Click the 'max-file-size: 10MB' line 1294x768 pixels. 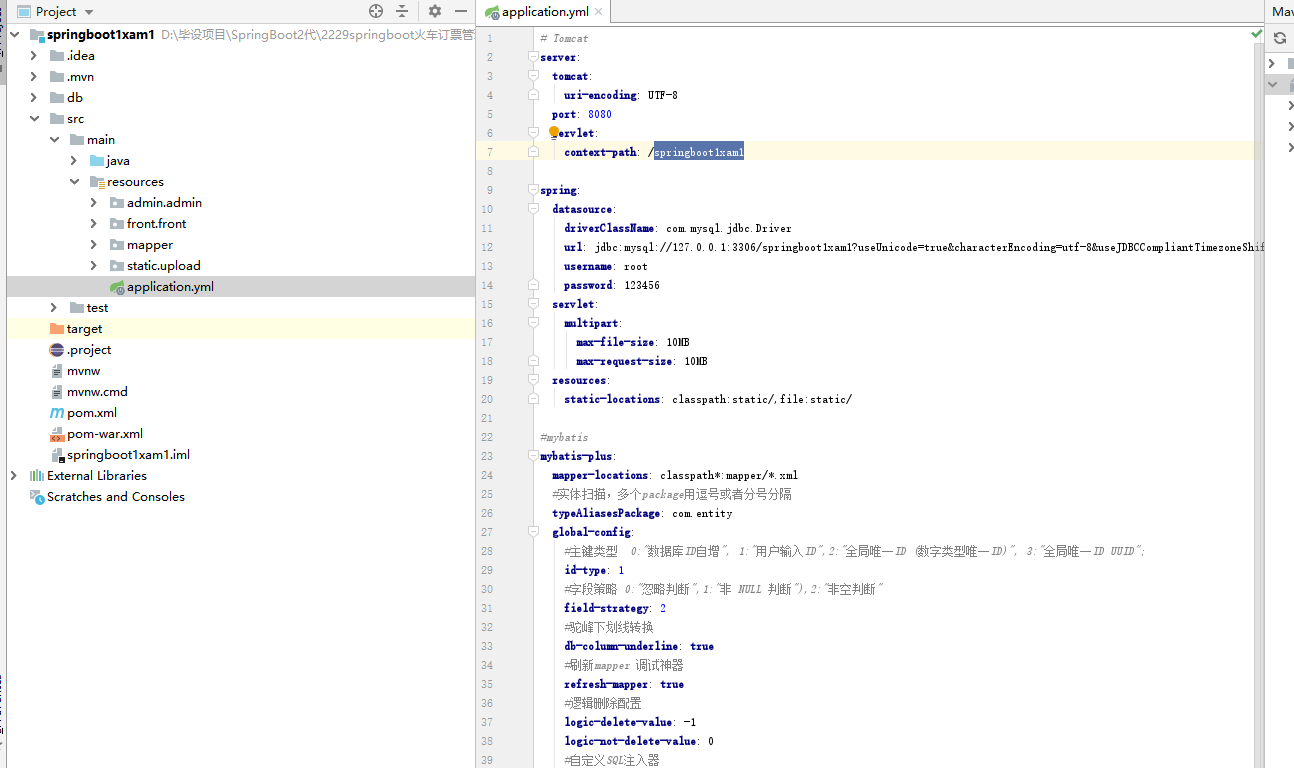[x=632, y=342]
